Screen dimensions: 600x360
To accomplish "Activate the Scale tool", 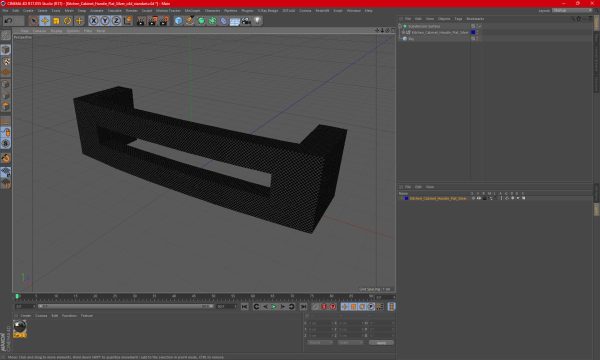I will pos(56,21).
